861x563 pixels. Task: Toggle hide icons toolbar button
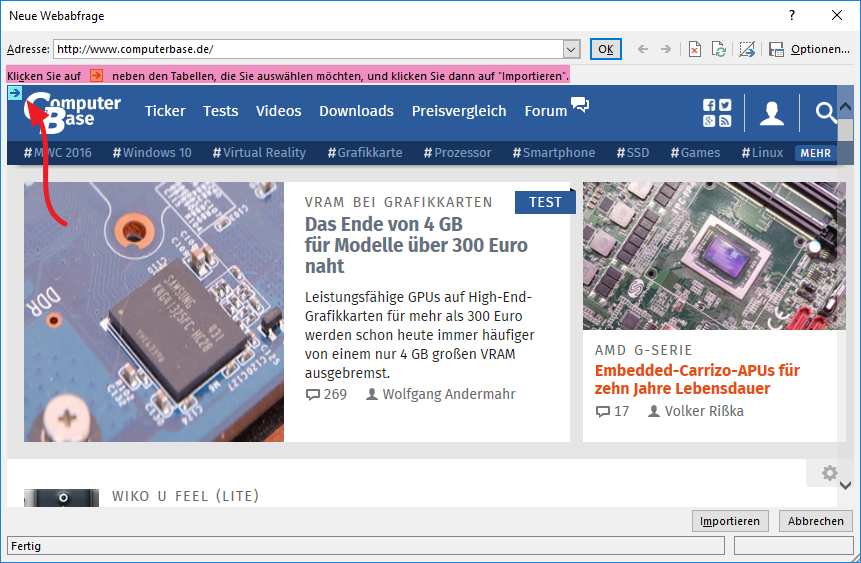tap(747, 49)
